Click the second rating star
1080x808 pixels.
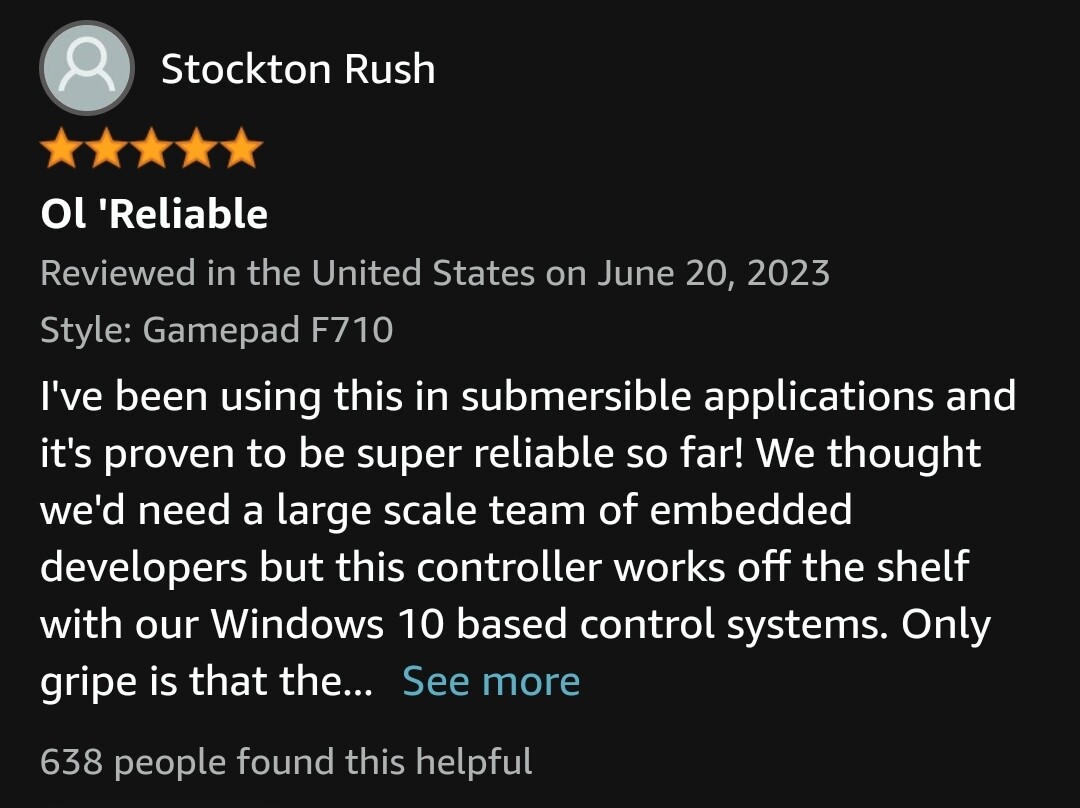[x=106, y=151]
